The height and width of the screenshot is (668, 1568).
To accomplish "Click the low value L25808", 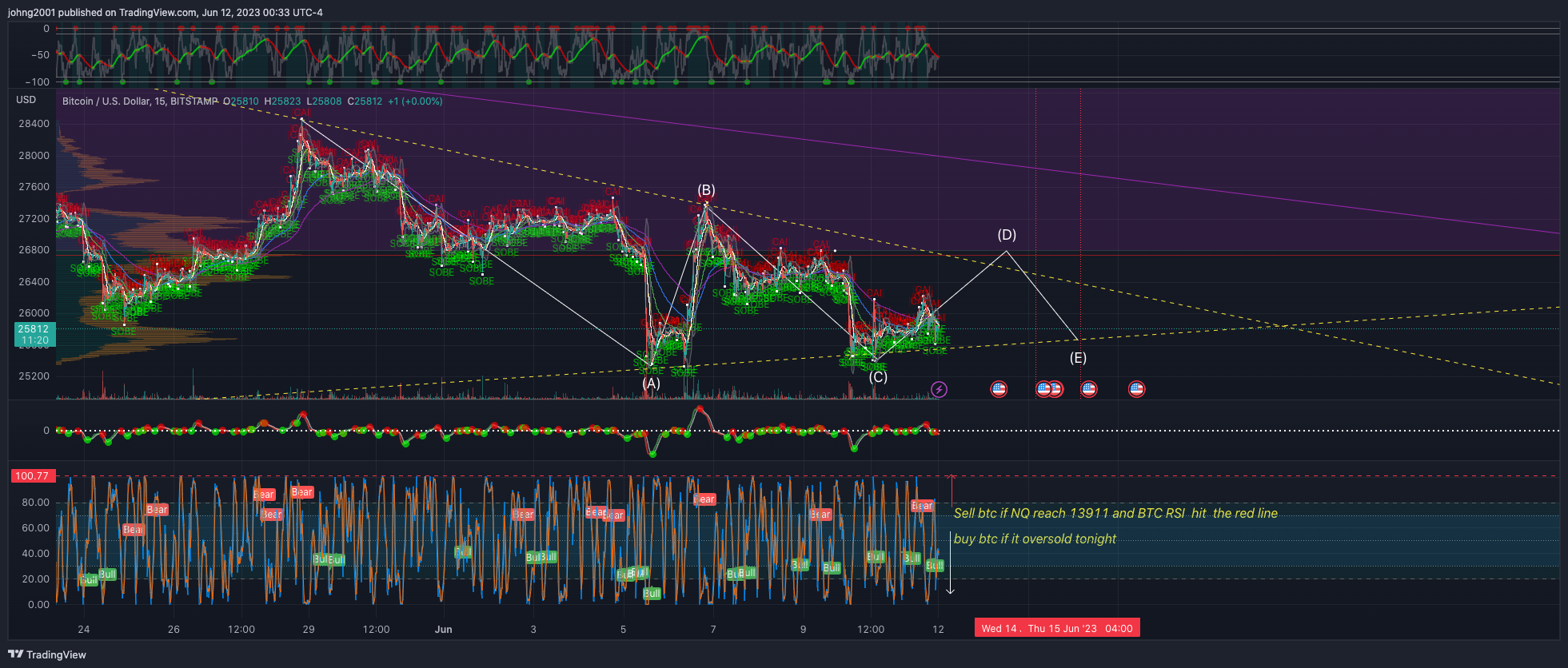I will pos(324,101).
